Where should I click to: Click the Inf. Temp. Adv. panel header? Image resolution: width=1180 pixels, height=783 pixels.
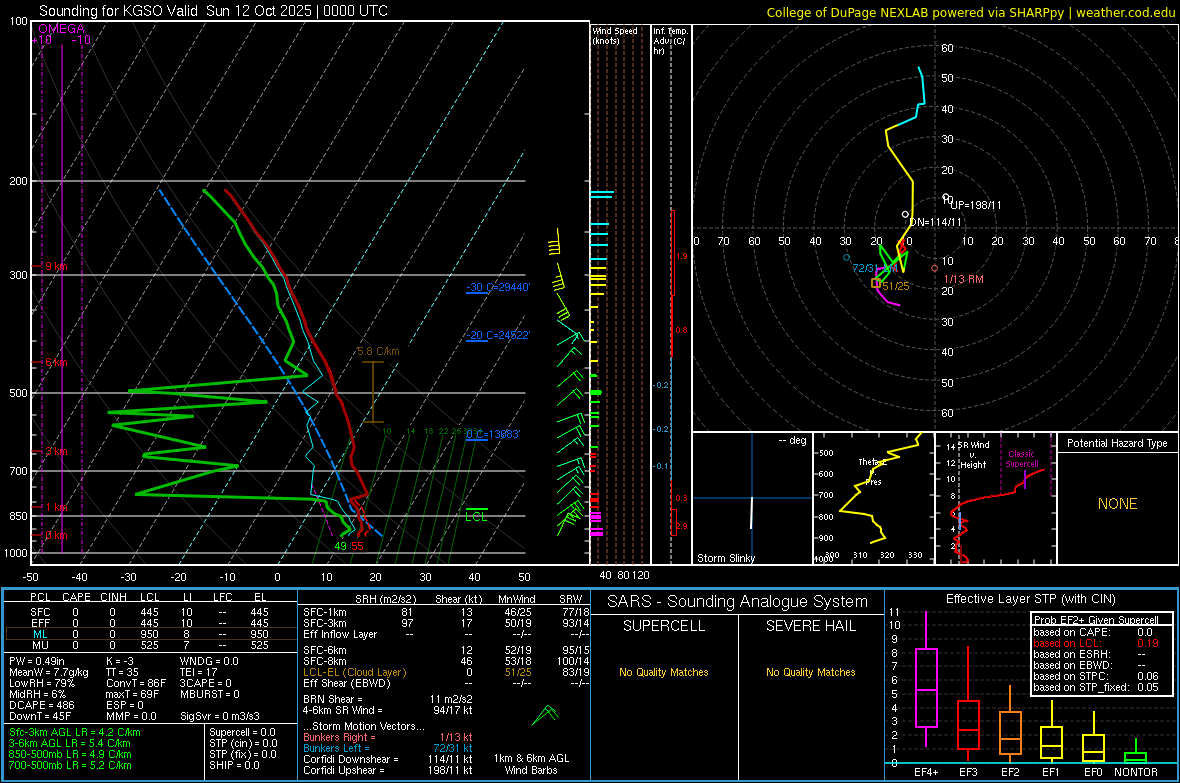click(x=670, y=41)
